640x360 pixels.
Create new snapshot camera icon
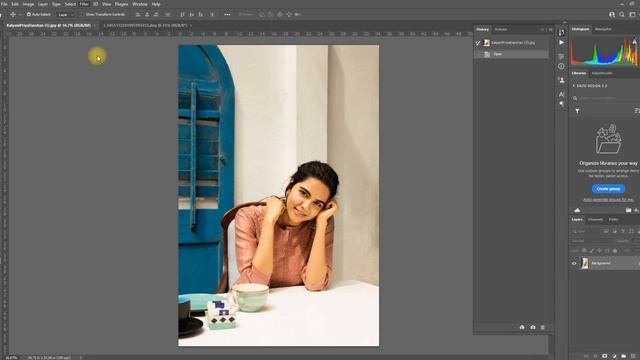click(x=533, y=327)
